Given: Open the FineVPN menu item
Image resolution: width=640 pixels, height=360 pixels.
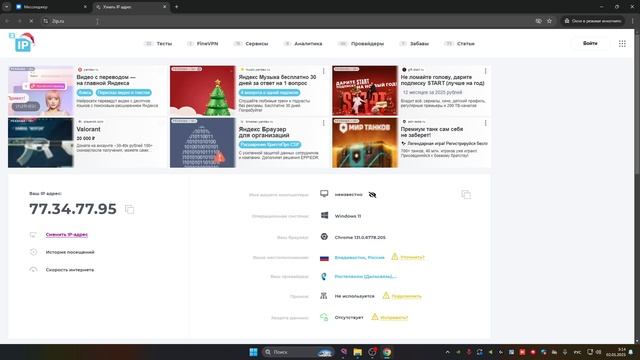Looking at the screenshot, I should click(207, 44).
